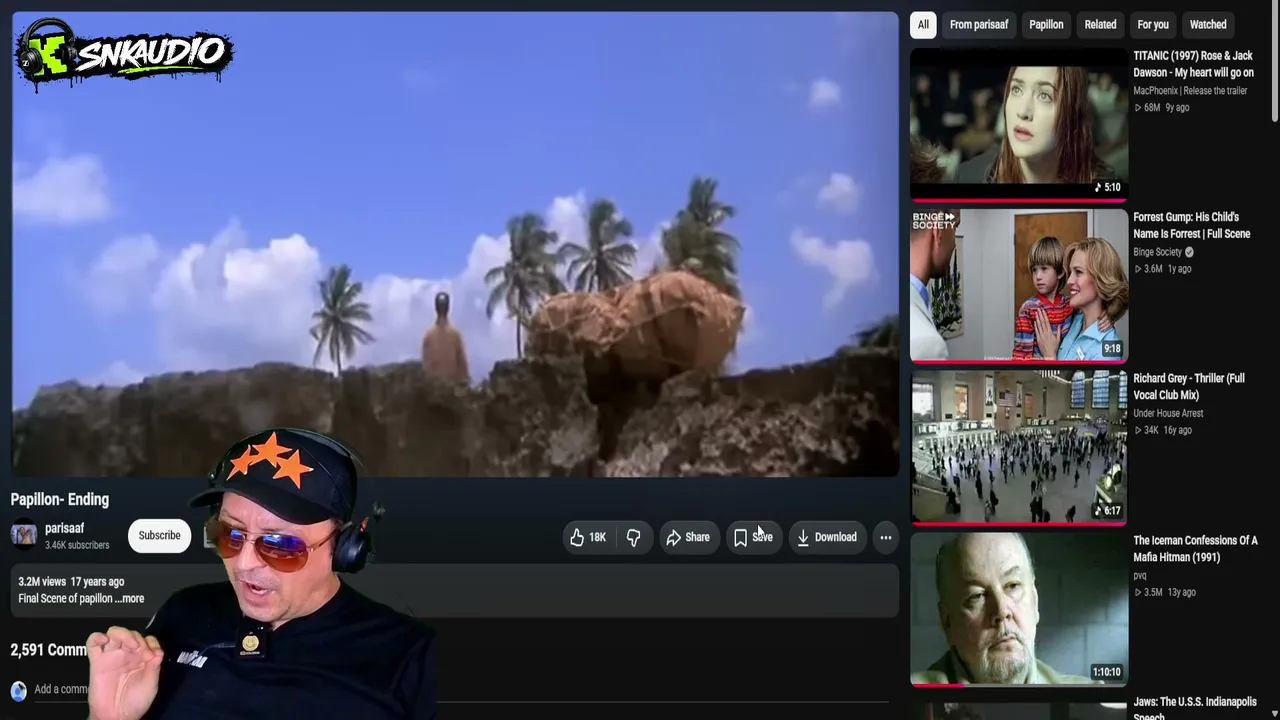
Task: Subscribe to the parisaaf channel
Action: point(159,536)
